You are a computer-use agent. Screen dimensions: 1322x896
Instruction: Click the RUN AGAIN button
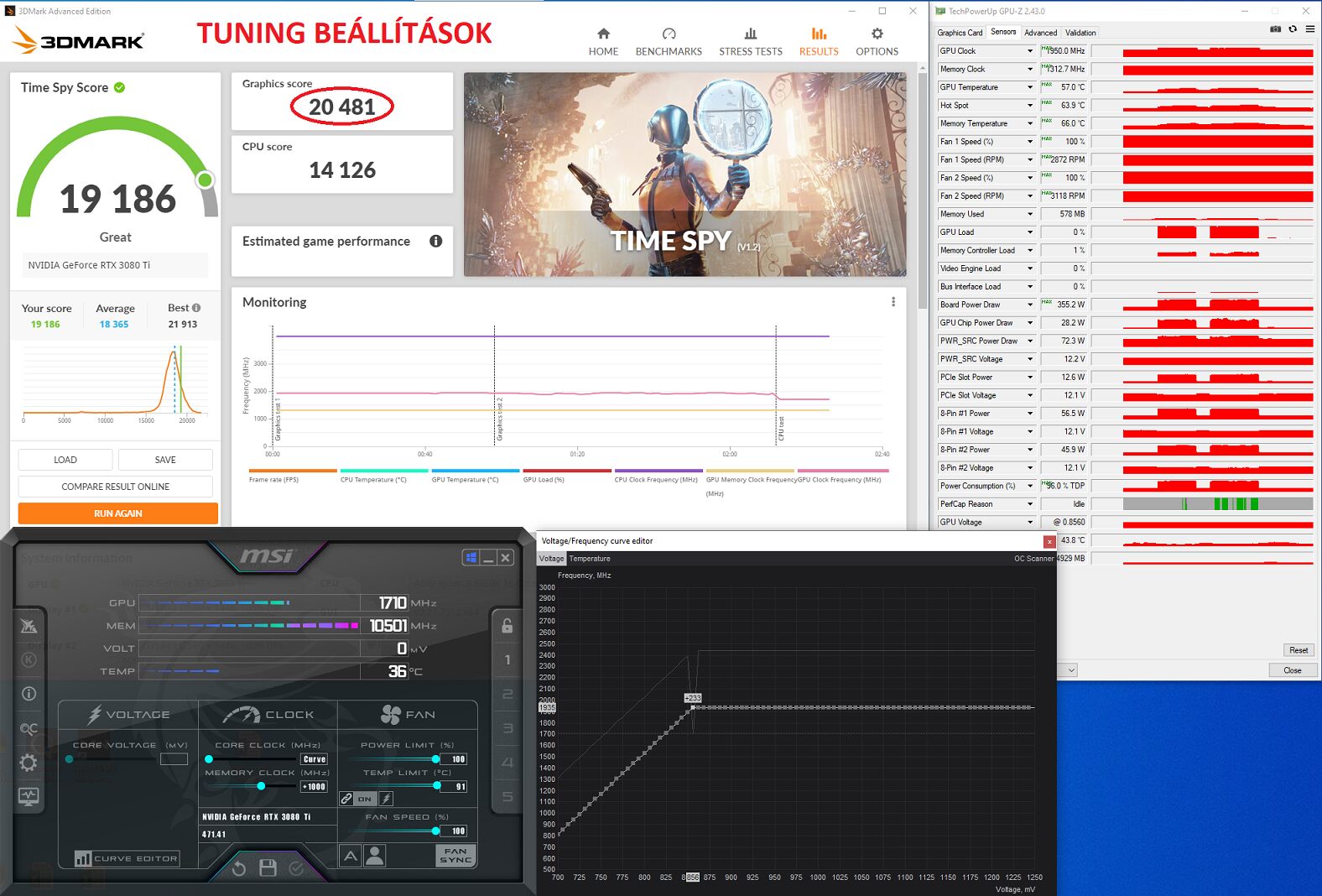pos(118,513)
